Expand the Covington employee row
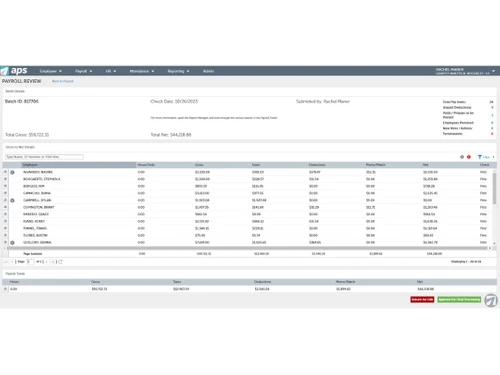Screen dimensions: 500x375 point(5,207)
